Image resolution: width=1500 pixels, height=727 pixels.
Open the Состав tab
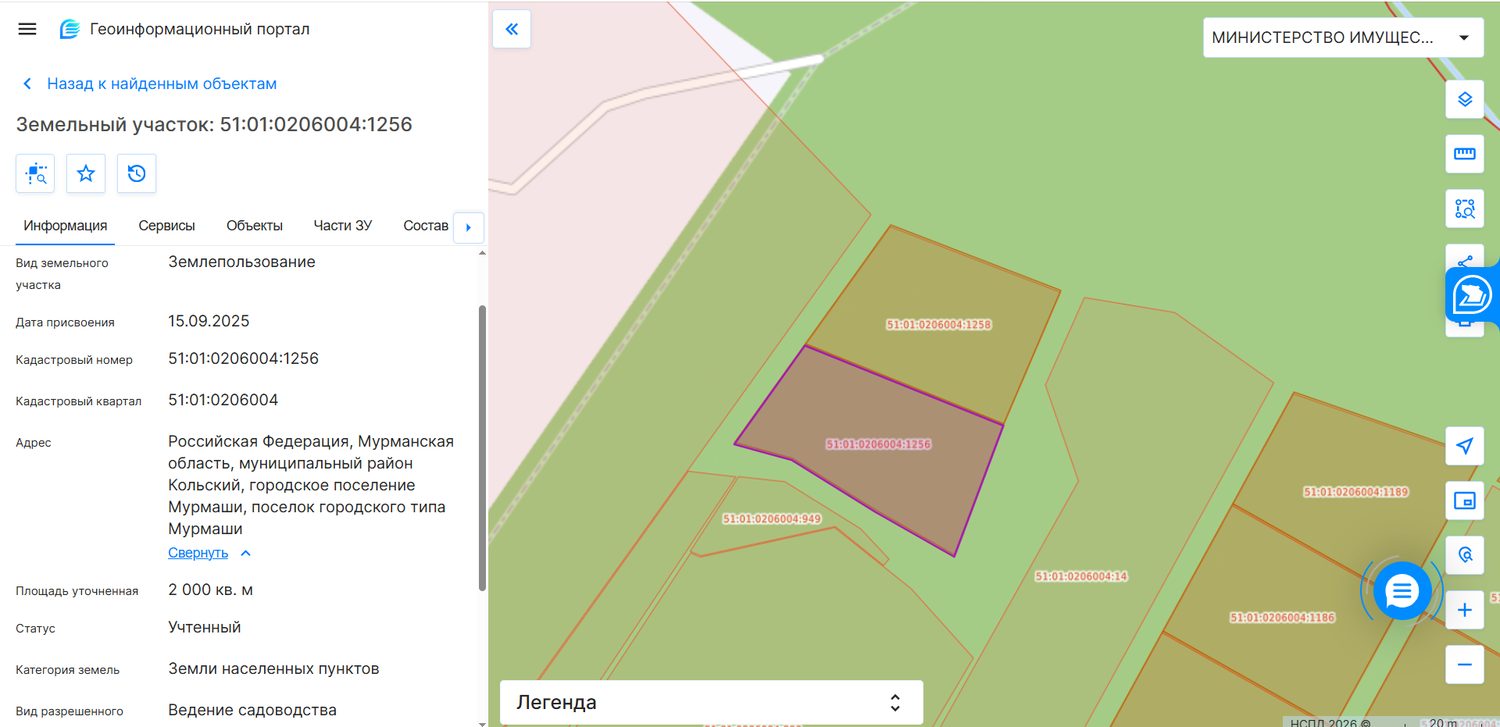[x=426, y=226]
